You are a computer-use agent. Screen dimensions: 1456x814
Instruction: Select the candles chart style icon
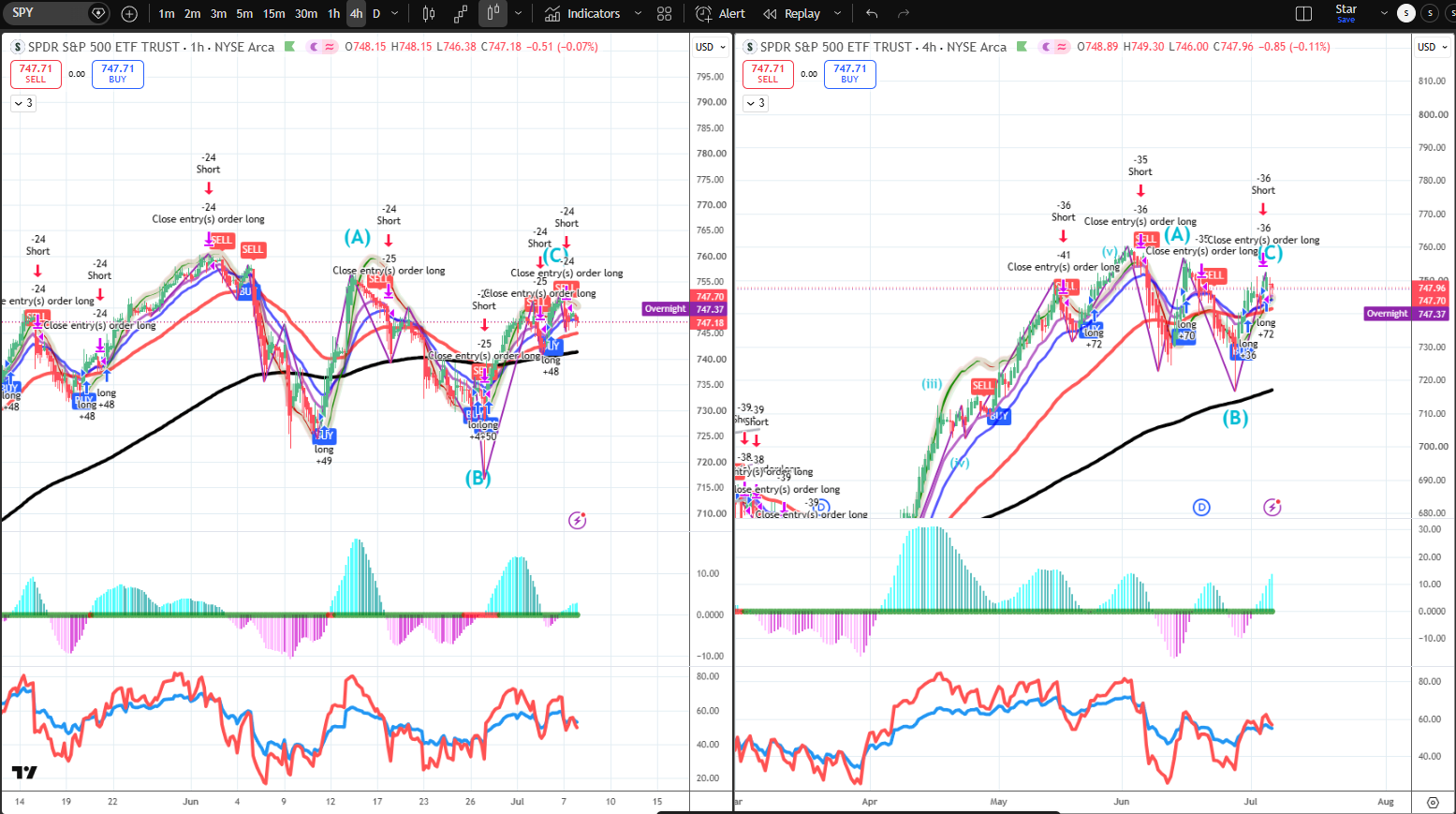(429, 13)
